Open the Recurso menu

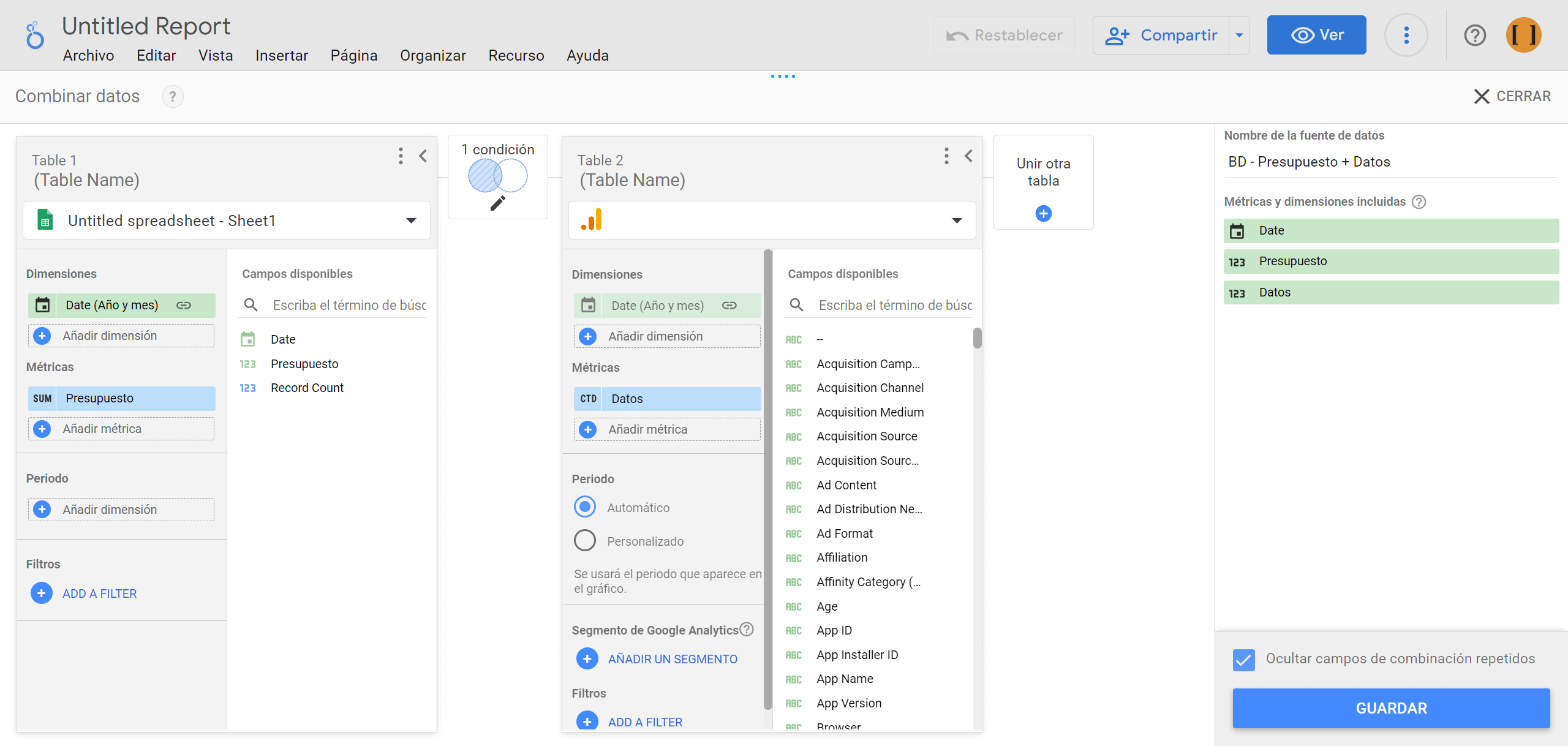click(x=516, y=55)
